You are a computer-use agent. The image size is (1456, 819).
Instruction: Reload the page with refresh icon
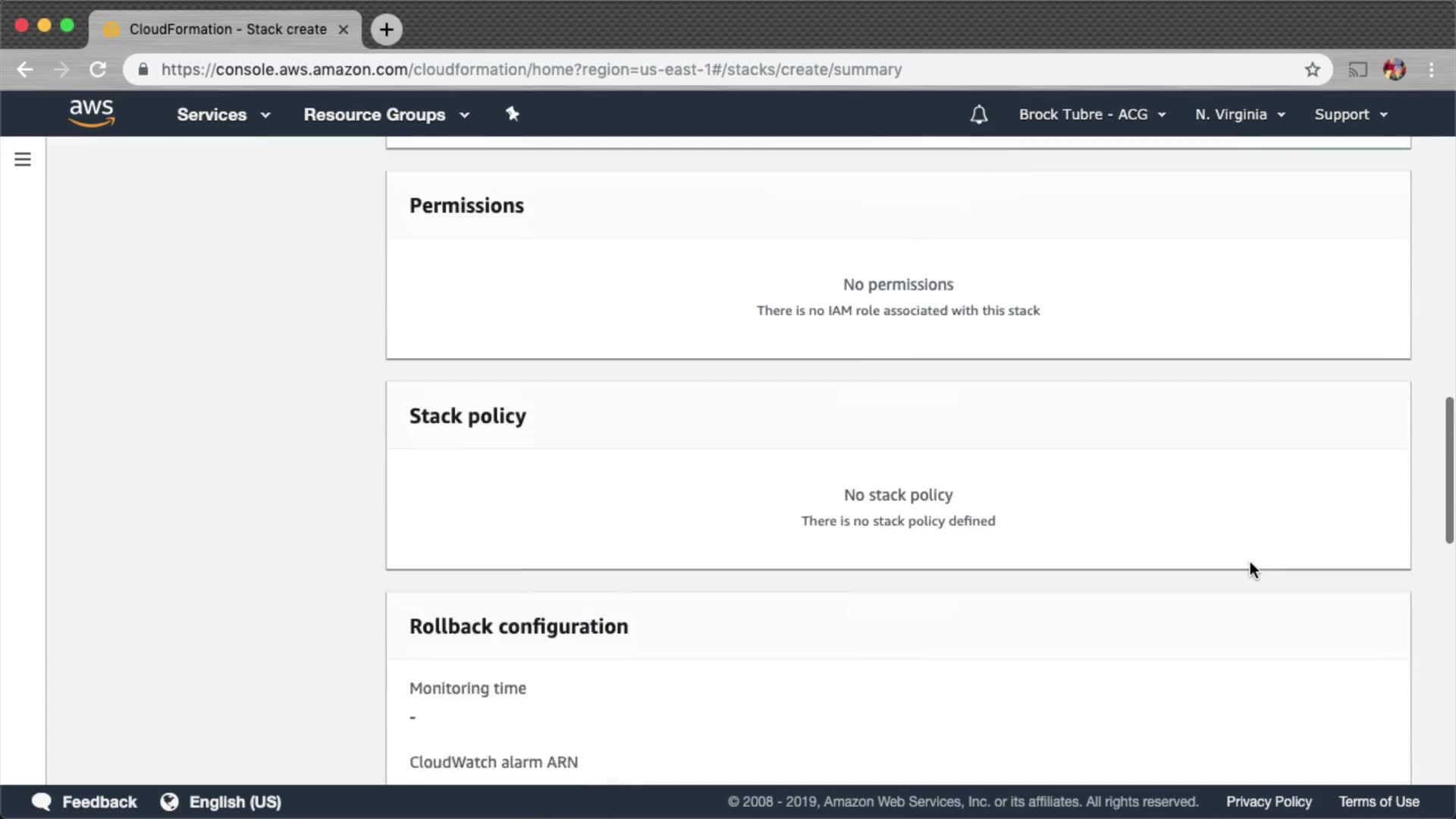click(x=98, y=70)
